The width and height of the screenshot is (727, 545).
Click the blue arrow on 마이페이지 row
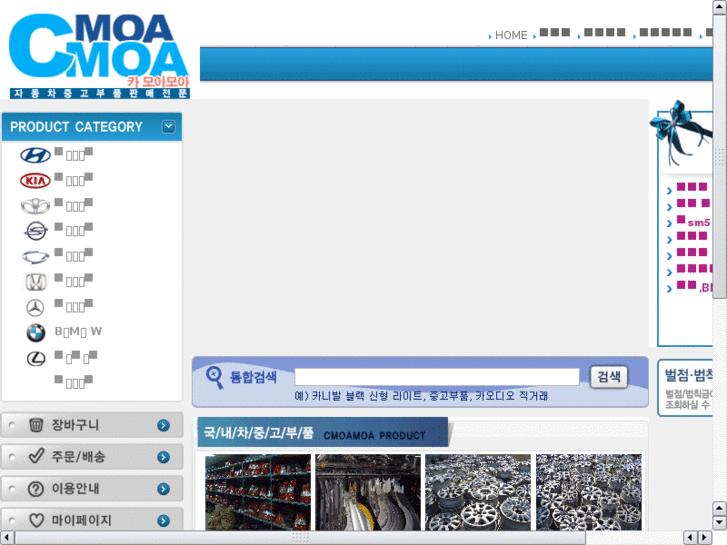pyautogui.click(x=163, y=521)
